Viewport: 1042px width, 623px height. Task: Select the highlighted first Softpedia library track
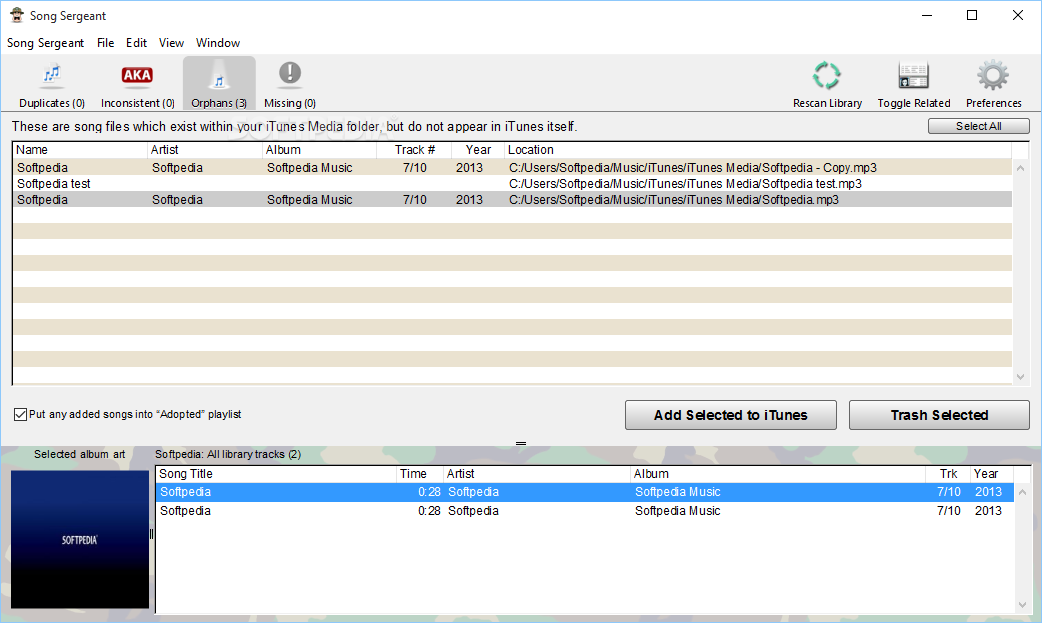[585, 492]
